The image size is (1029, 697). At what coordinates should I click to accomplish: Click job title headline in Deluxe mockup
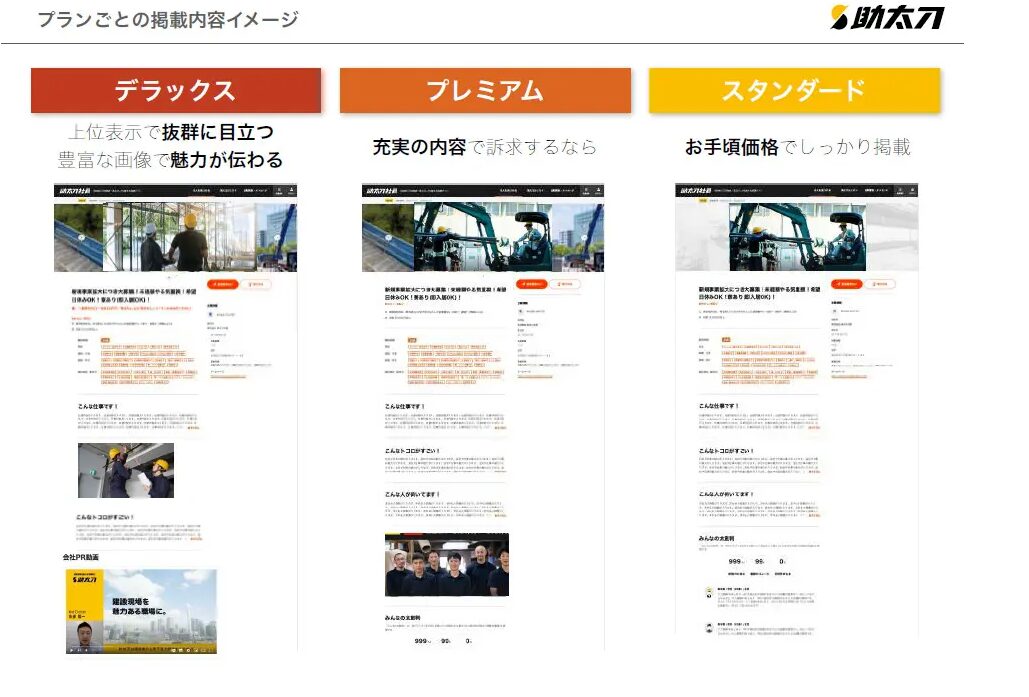click(x=133, y=295)
